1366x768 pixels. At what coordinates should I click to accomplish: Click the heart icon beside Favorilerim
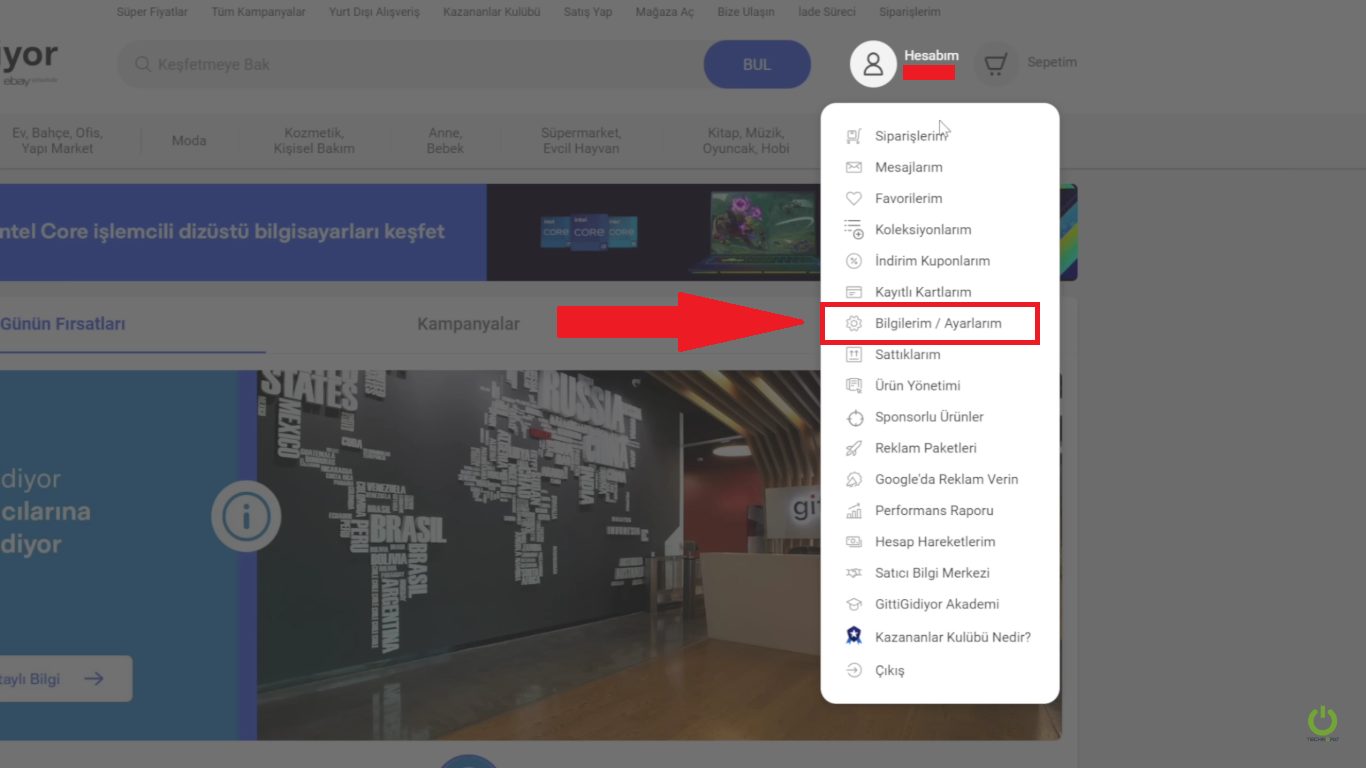pos(853,198)
